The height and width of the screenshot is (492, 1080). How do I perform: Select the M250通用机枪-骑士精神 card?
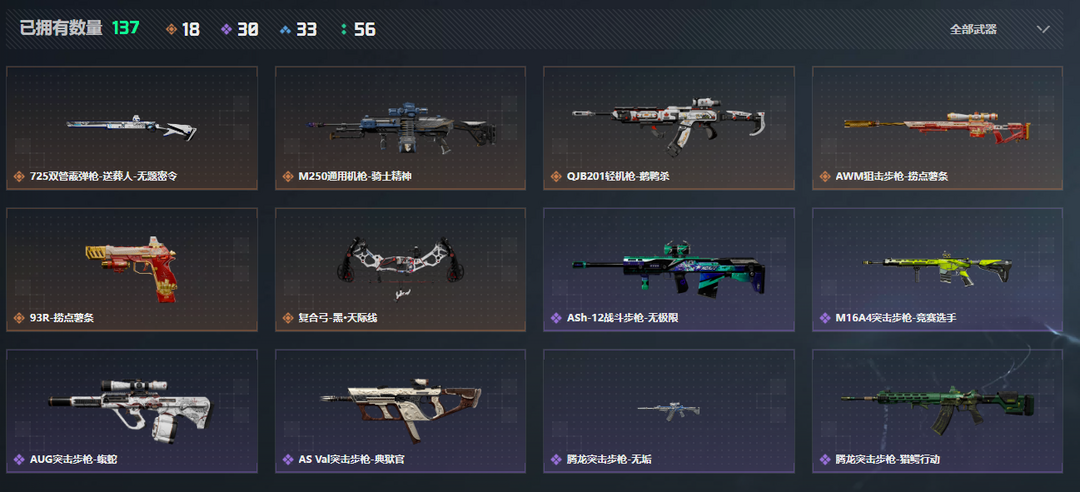click(400, 128)
